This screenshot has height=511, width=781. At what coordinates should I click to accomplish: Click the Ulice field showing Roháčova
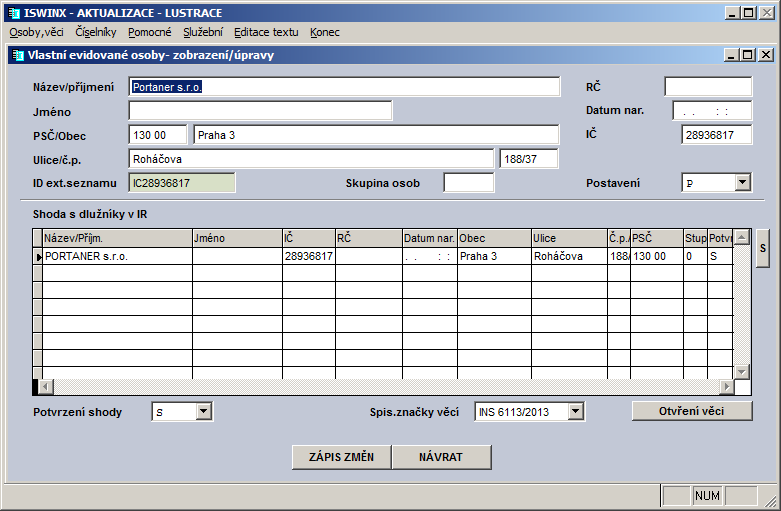coord(311,159)
